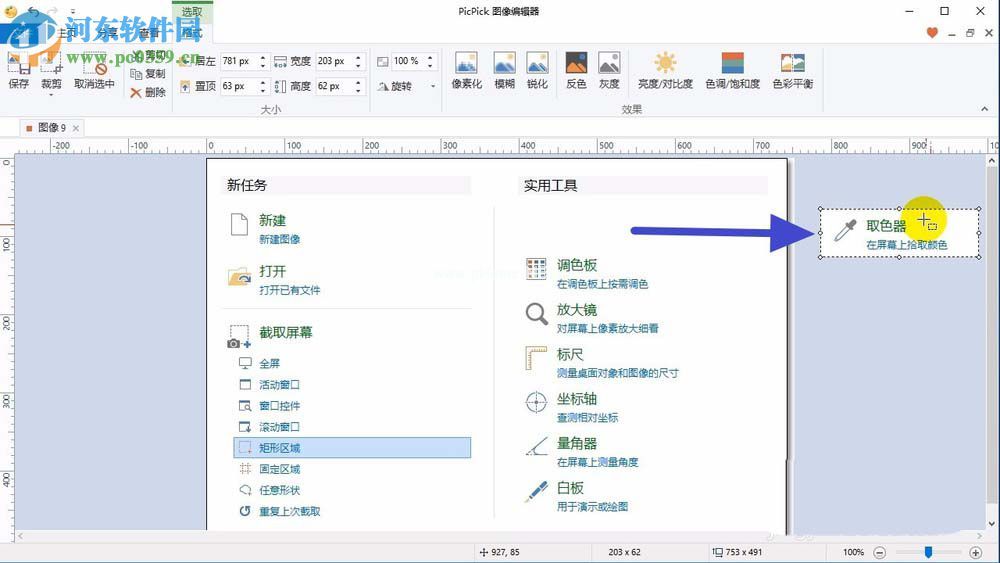
Task: Open the 格式 ribbon tab
Action: (x=191, y=33)
